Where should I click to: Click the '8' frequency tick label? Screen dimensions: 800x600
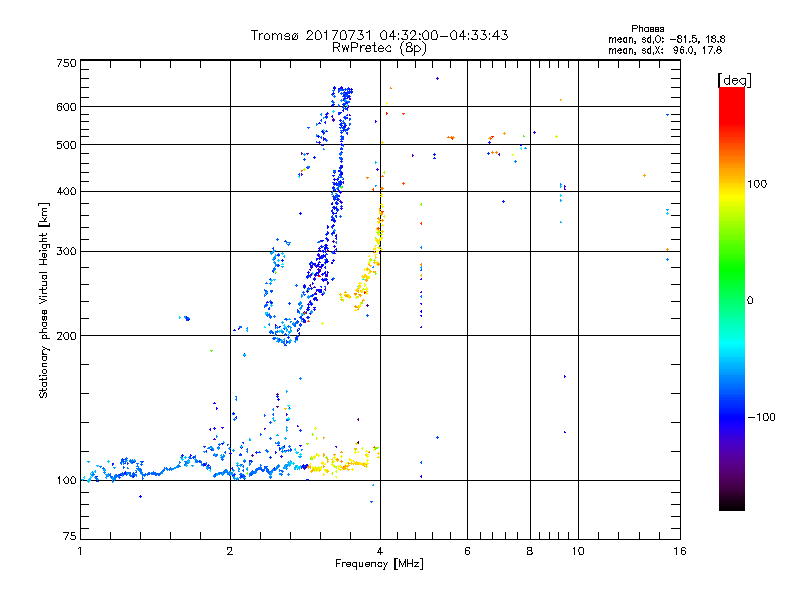tap(530, 551)
